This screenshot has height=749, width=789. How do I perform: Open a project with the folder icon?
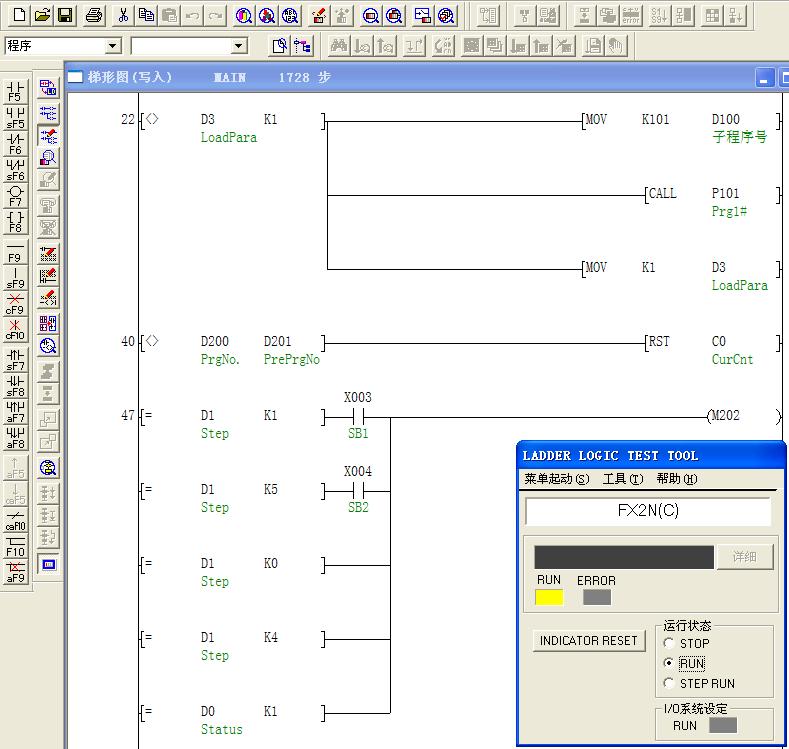tap(42, 15)
